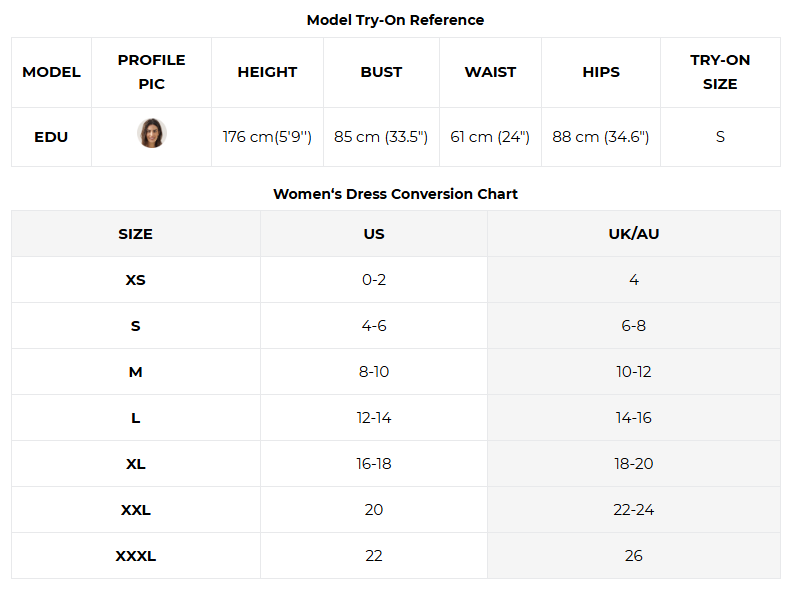The image size is (793, 601).
Task: Click EDU model's profile picture
Action: tap(152, 134)
